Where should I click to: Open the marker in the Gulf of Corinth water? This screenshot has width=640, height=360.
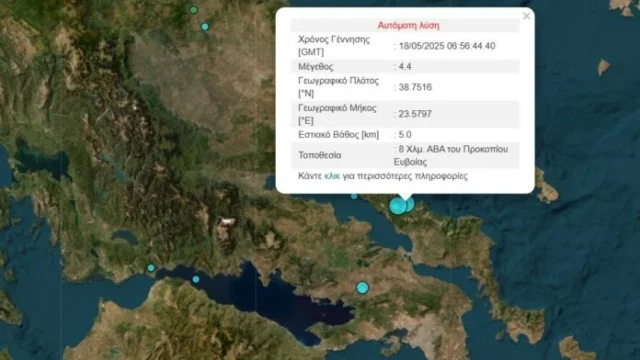196,279
